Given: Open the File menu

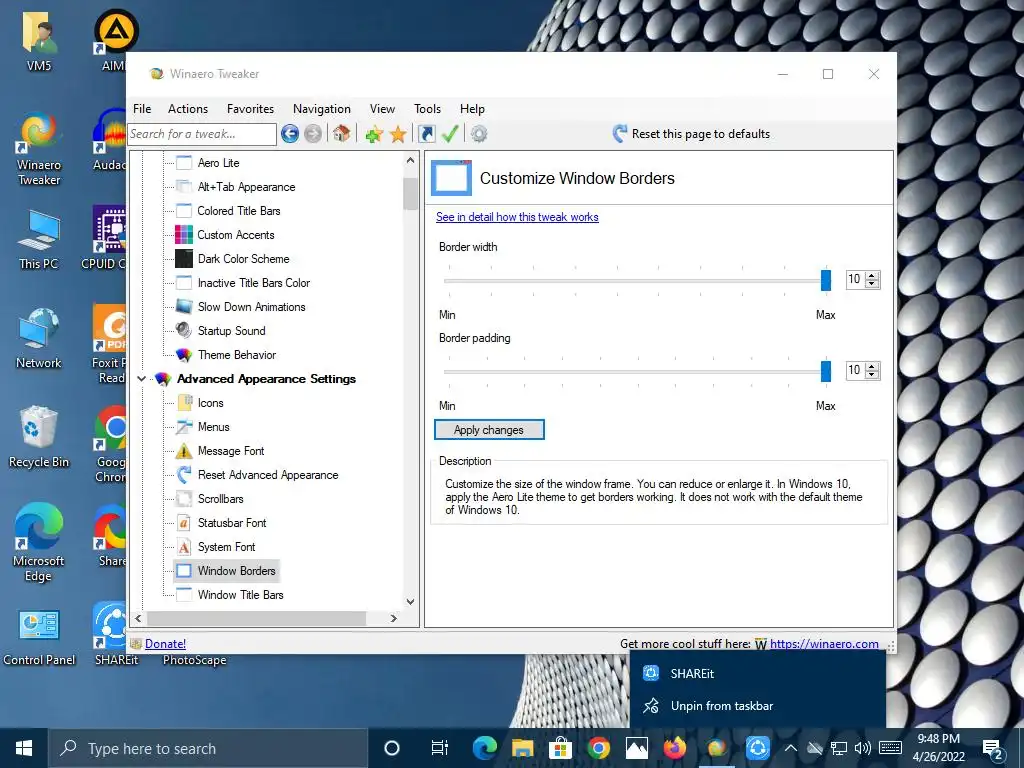Looking at the screenshot, I should click(142, 109).
